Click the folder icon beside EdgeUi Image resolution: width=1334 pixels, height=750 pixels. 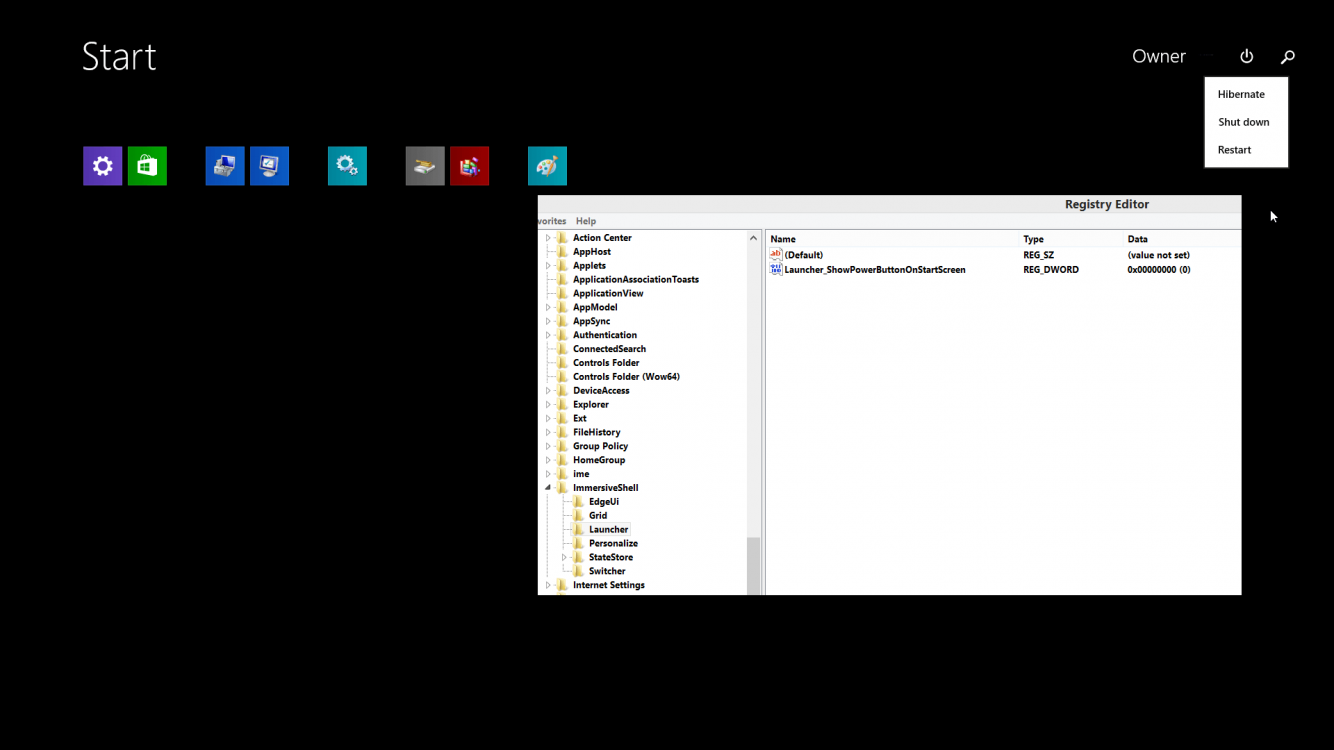(x=578, y=502)
